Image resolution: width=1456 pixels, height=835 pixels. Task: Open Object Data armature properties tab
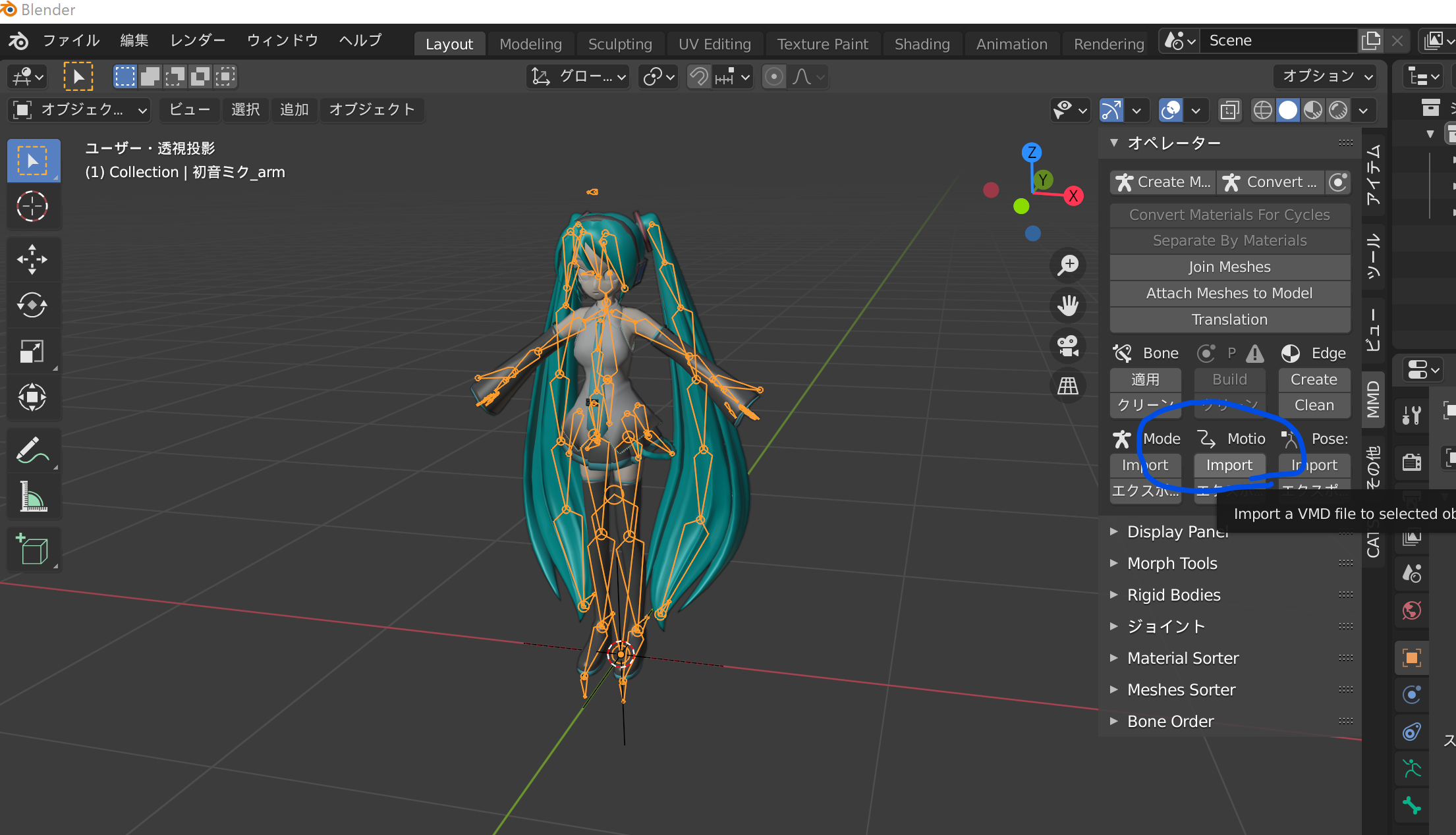click(1412, 768)
